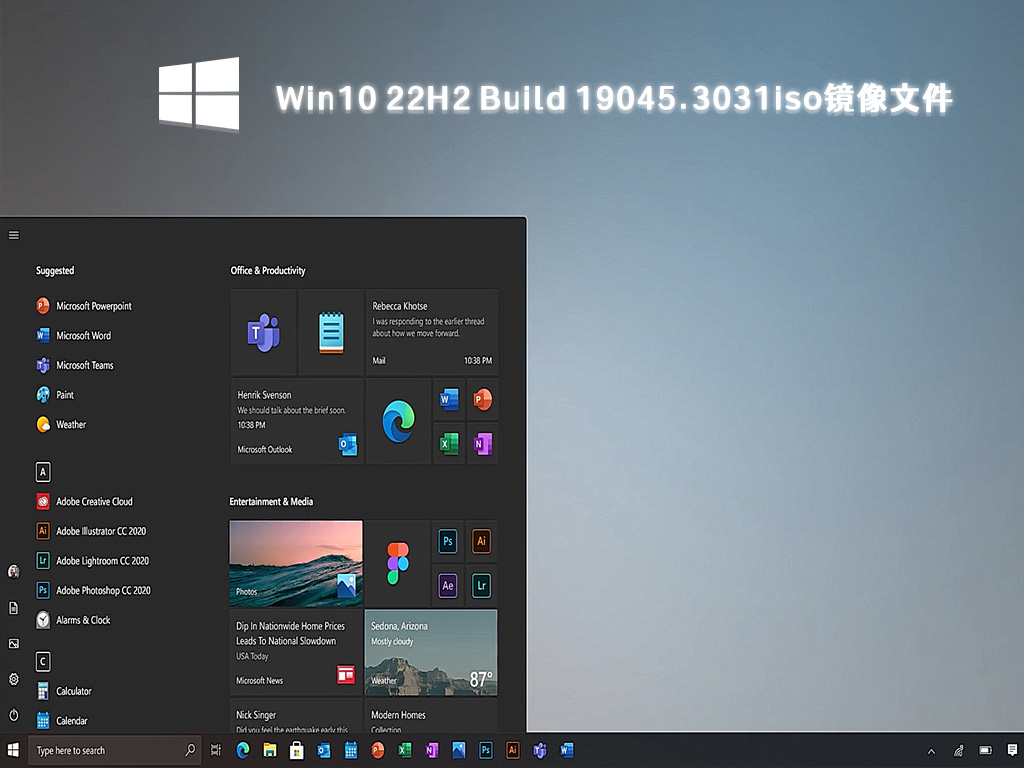Select Microsoft Powerpoint from Suggested list
1024x768 pixels.
click(93, 306)
